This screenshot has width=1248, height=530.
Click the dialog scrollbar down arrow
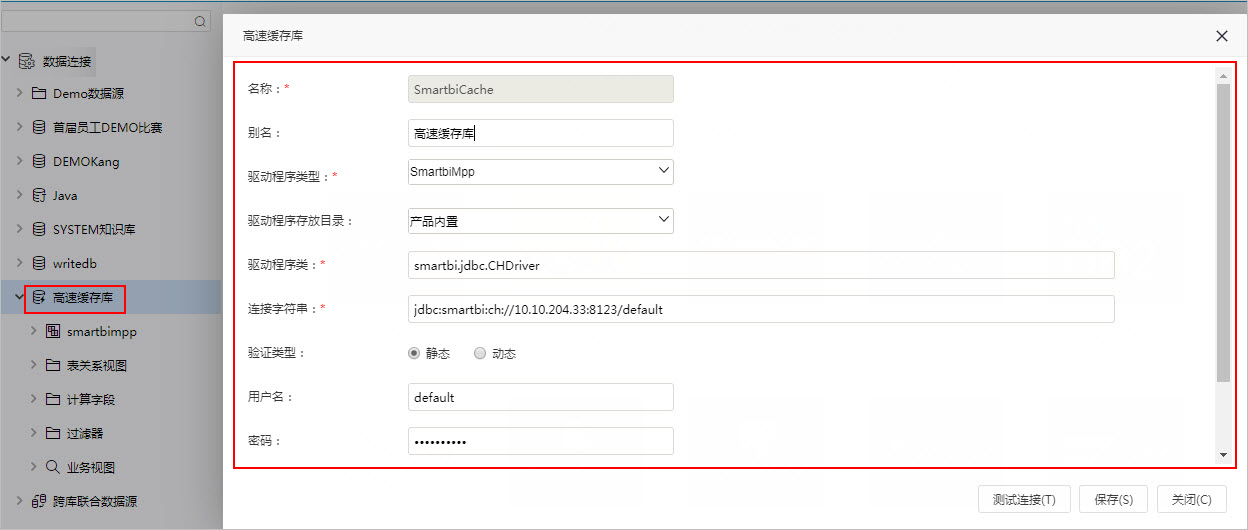[x=1223, y=455]
